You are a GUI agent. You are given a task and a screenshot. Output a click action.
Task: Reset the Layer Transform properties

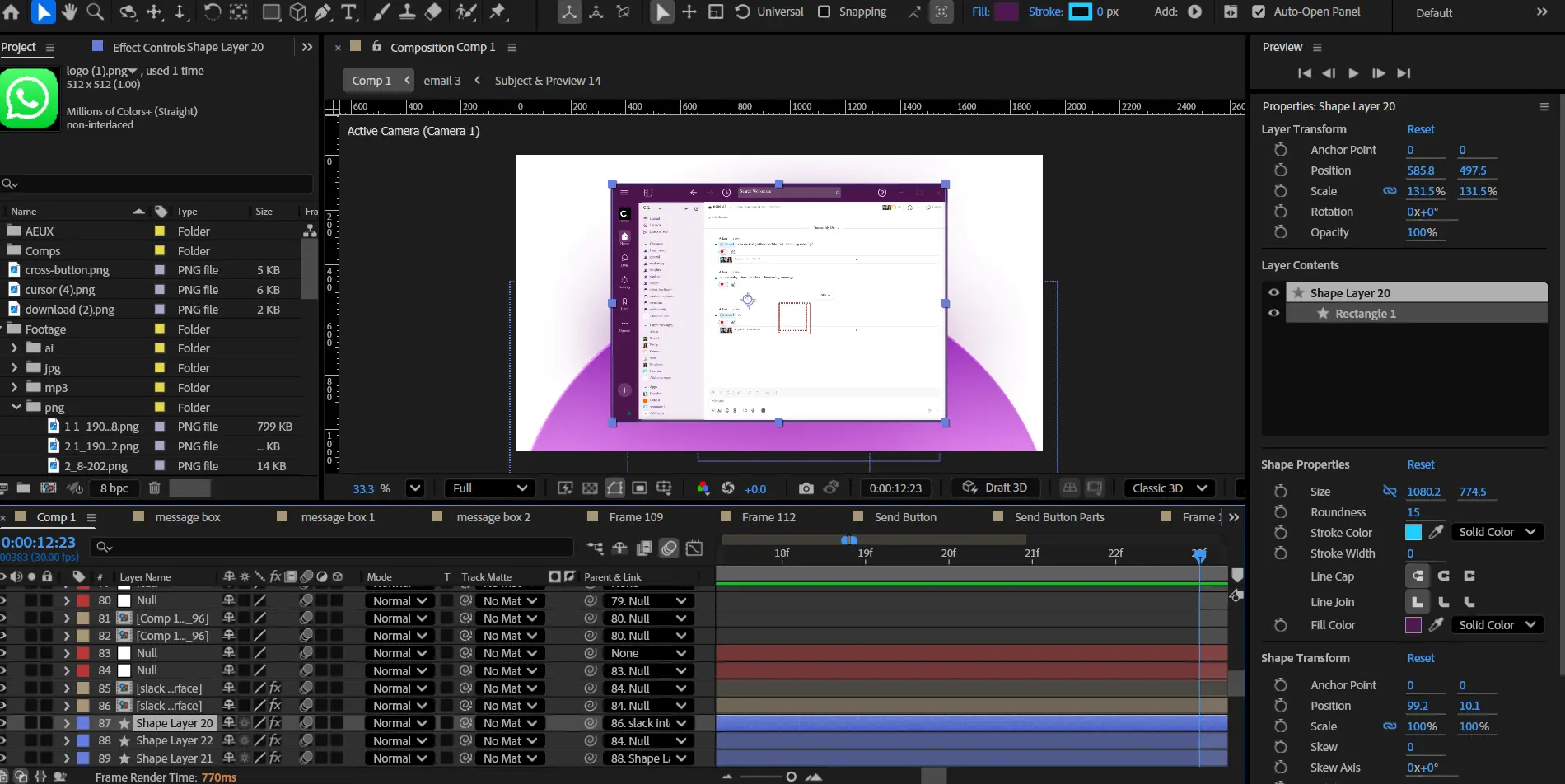pyautogui.click(x=1420, y=129)
